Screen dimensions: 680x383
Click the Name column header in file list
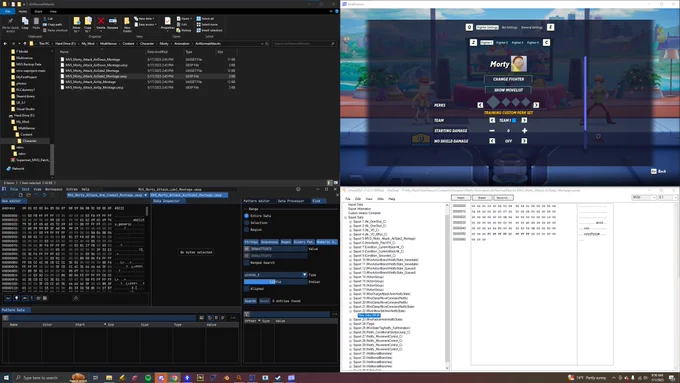[64, 52]
